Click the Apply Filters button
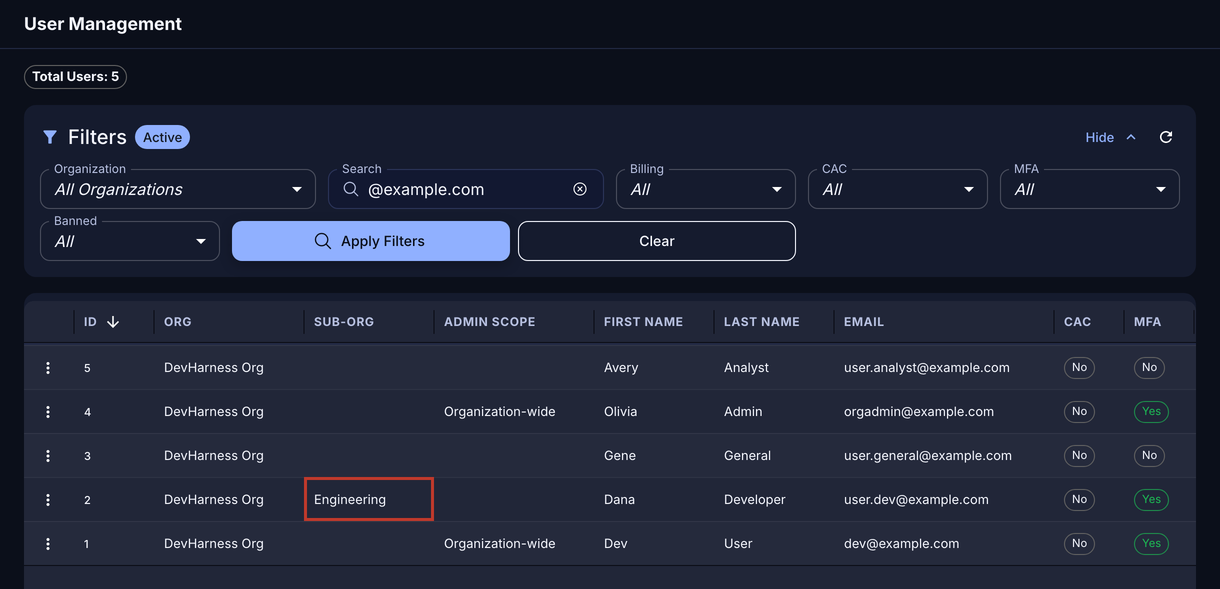Image resolution: width=1220 pixels, height=589 pixels. click(x=371, y=241)
